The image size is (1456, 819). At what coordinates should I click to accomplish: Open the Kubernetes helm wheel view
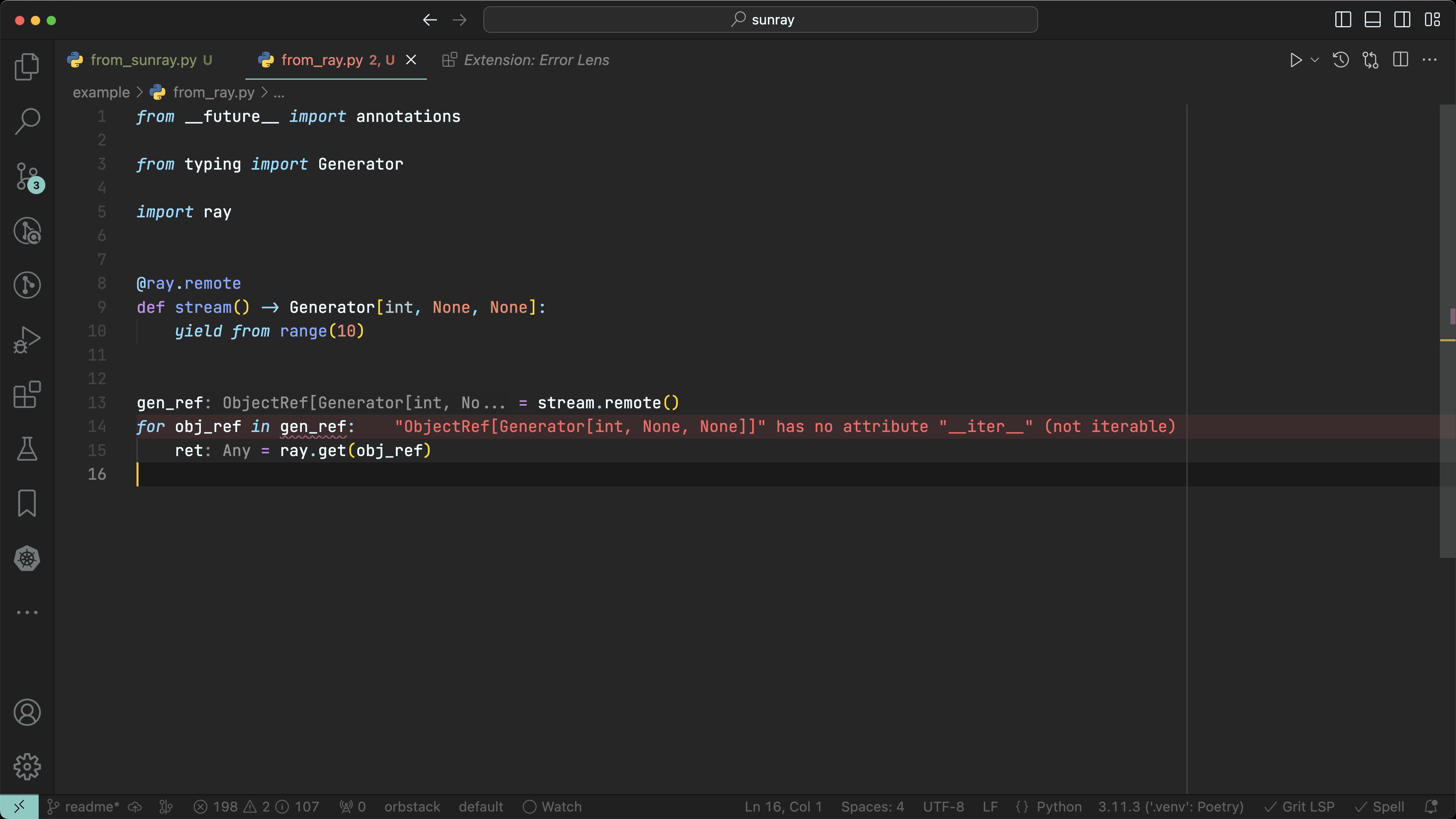click(26, 559)
